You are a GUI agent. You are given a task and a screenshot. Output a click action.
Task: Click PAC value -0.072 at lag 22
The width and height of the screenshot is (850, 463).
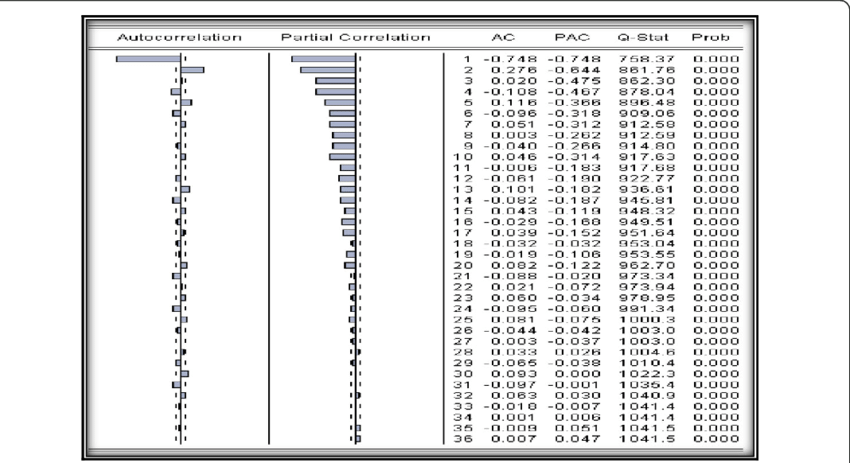[574, 287]
